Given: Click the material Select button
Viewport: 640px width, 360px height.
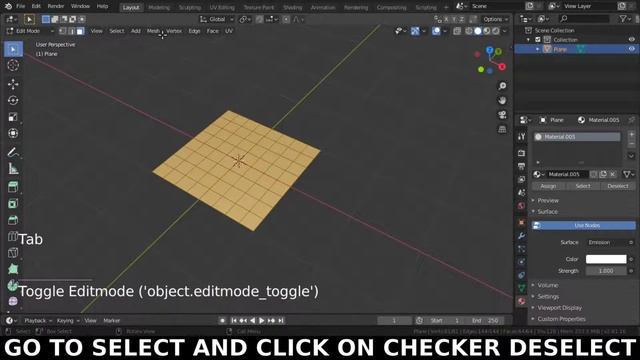Looking at the screenshot, I should point(583,186).
